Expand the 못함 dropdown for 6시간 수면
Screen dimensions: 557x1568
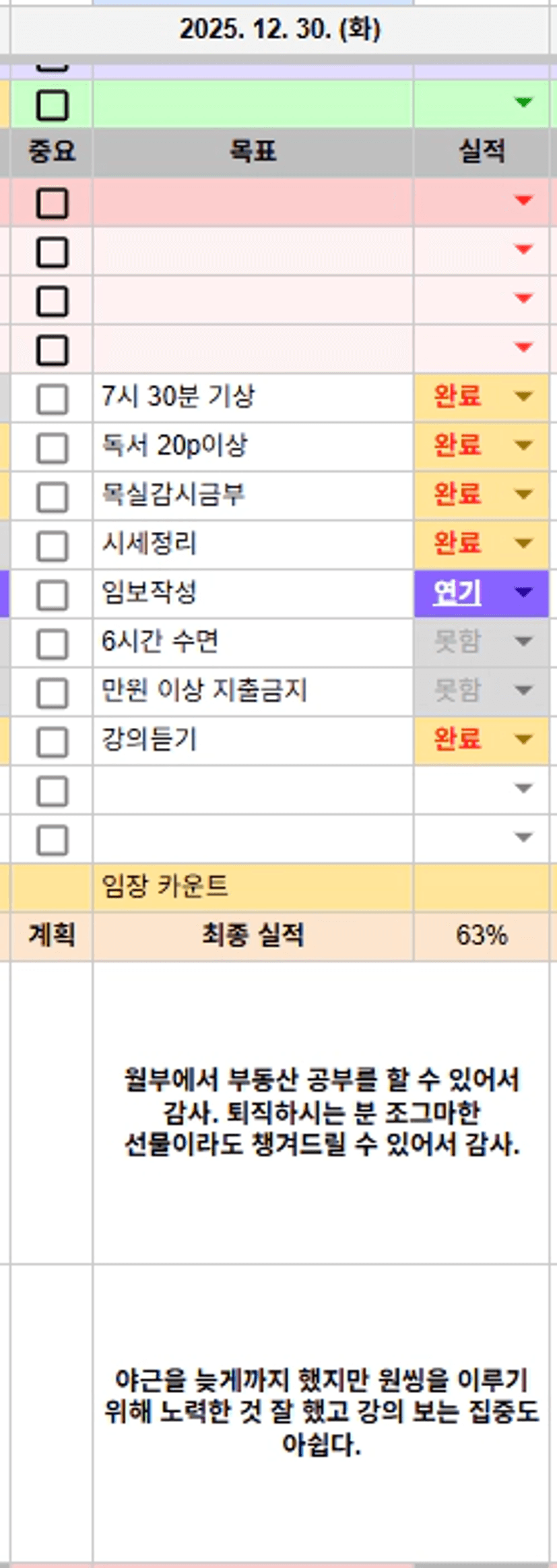[x=523, y=642]
